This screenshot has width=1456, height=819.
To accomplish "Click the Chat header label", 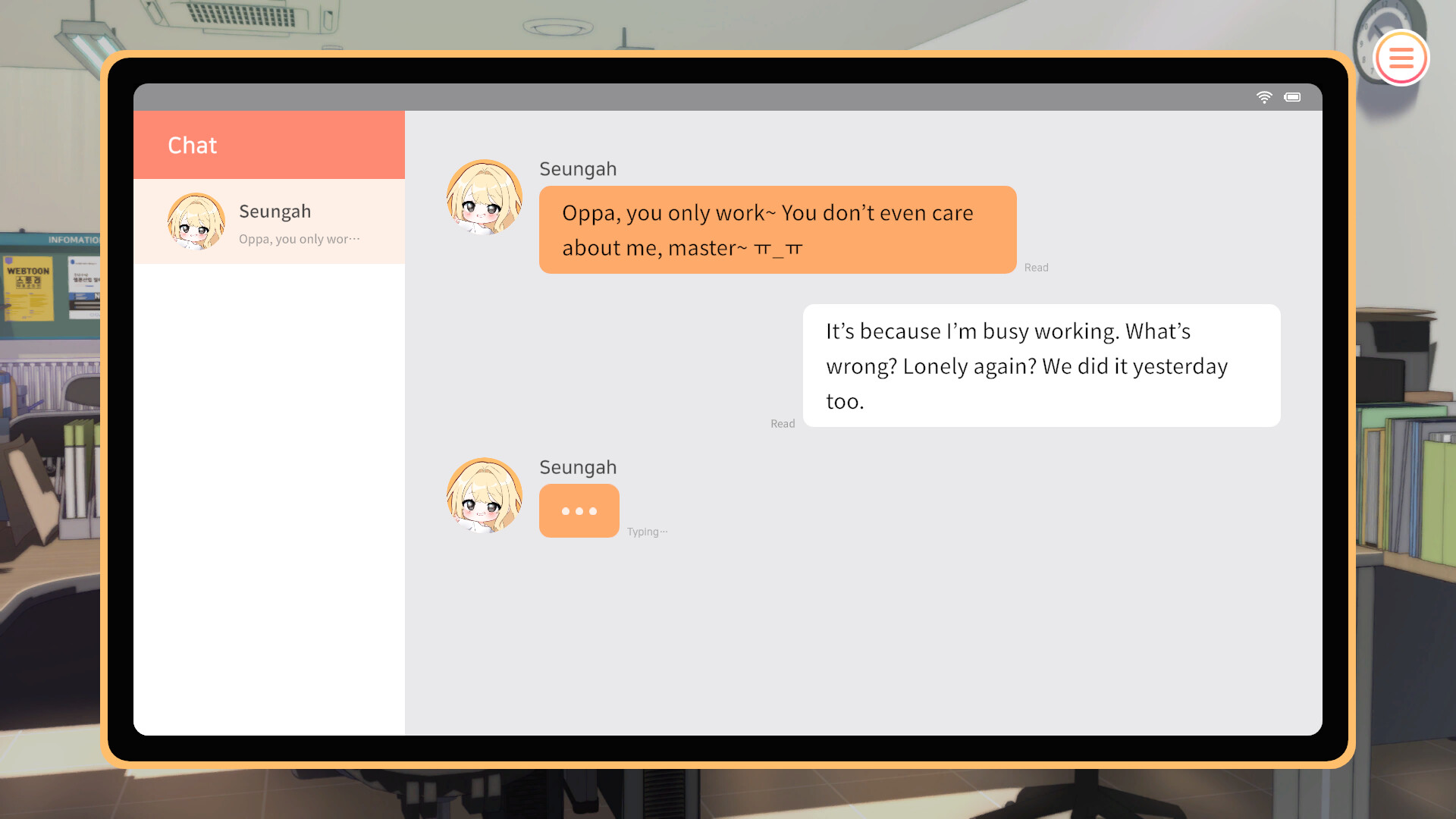I will [x=193, y=145].
